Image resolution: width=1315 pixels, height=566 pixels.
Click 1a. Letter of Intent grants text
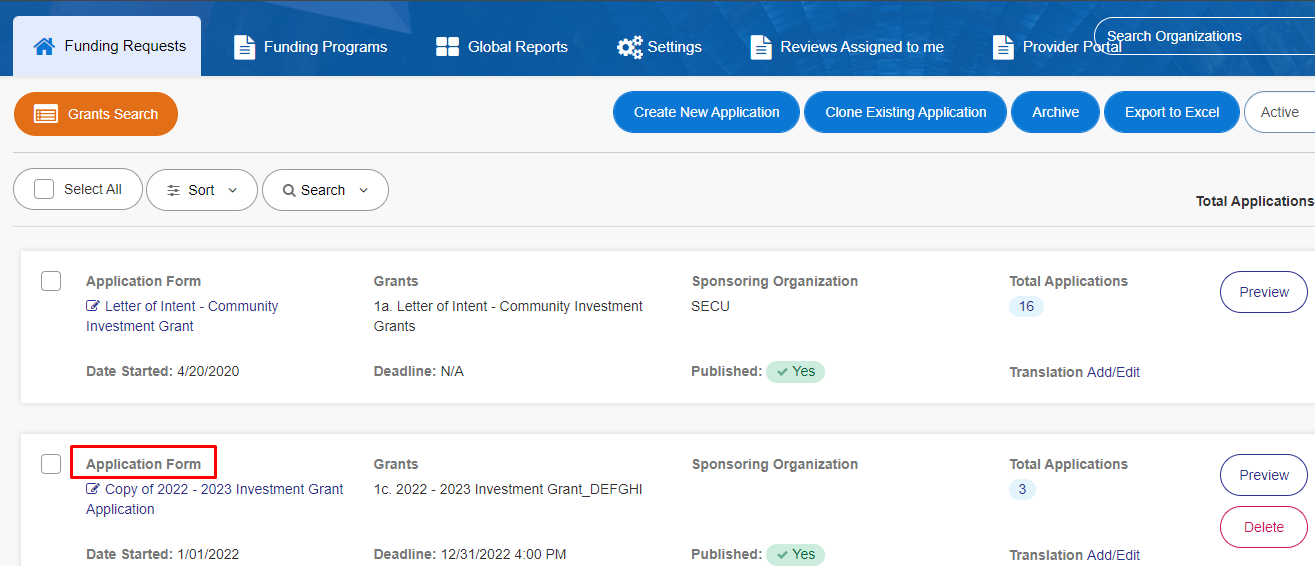coord(508,316)
